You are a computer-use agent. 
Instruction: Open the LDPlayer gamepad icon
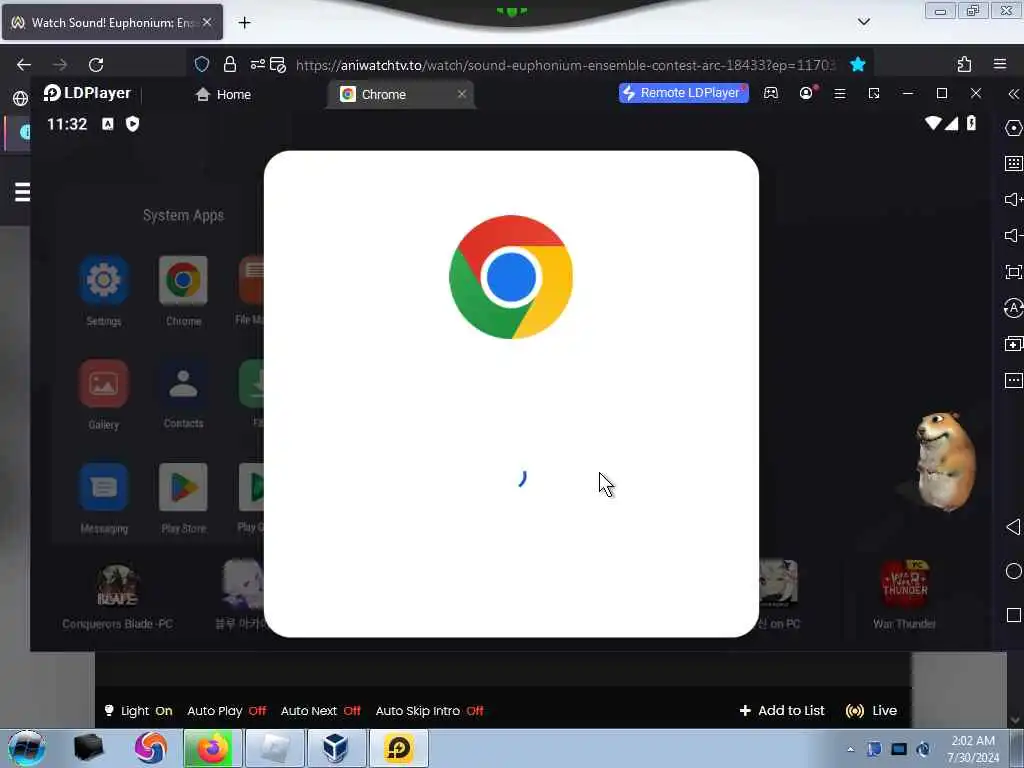771,93
